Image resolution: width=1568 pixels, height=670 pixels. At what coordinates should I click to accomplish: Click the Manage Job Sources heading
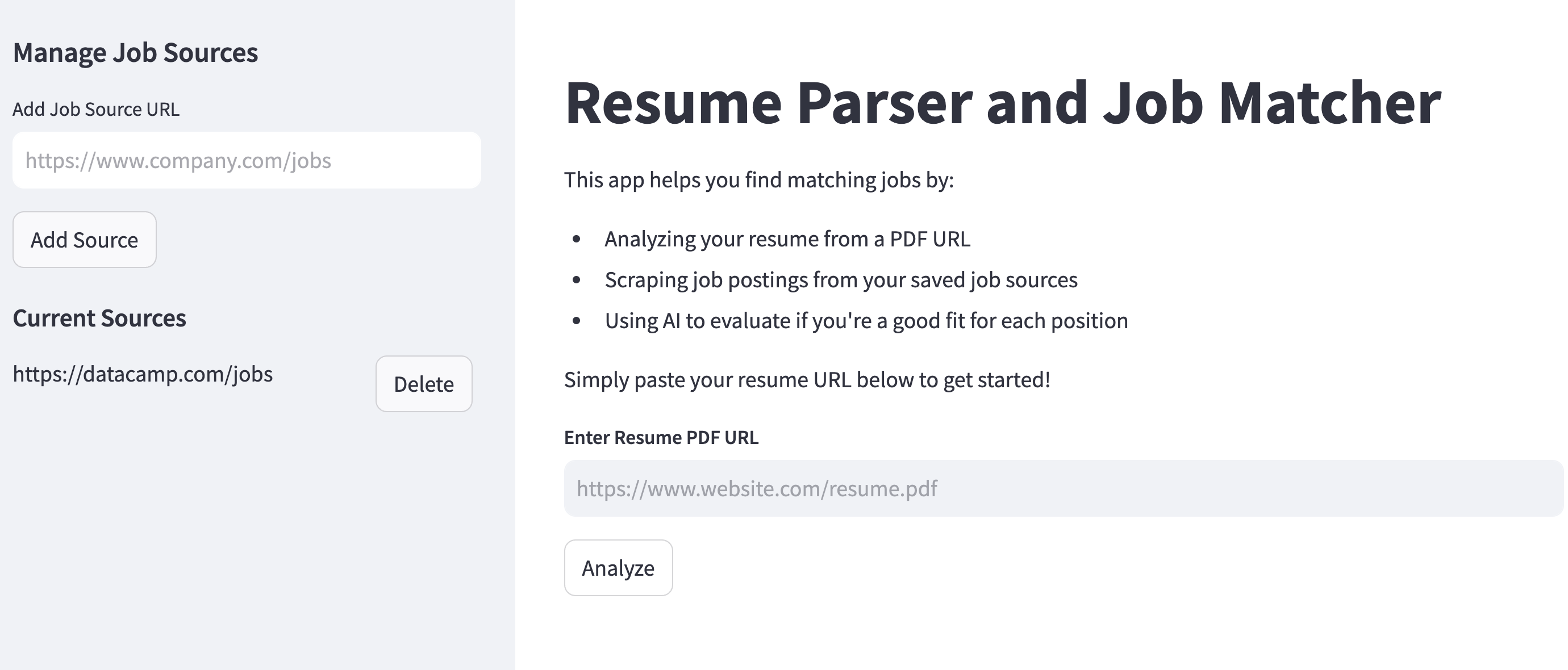(135, 53)
